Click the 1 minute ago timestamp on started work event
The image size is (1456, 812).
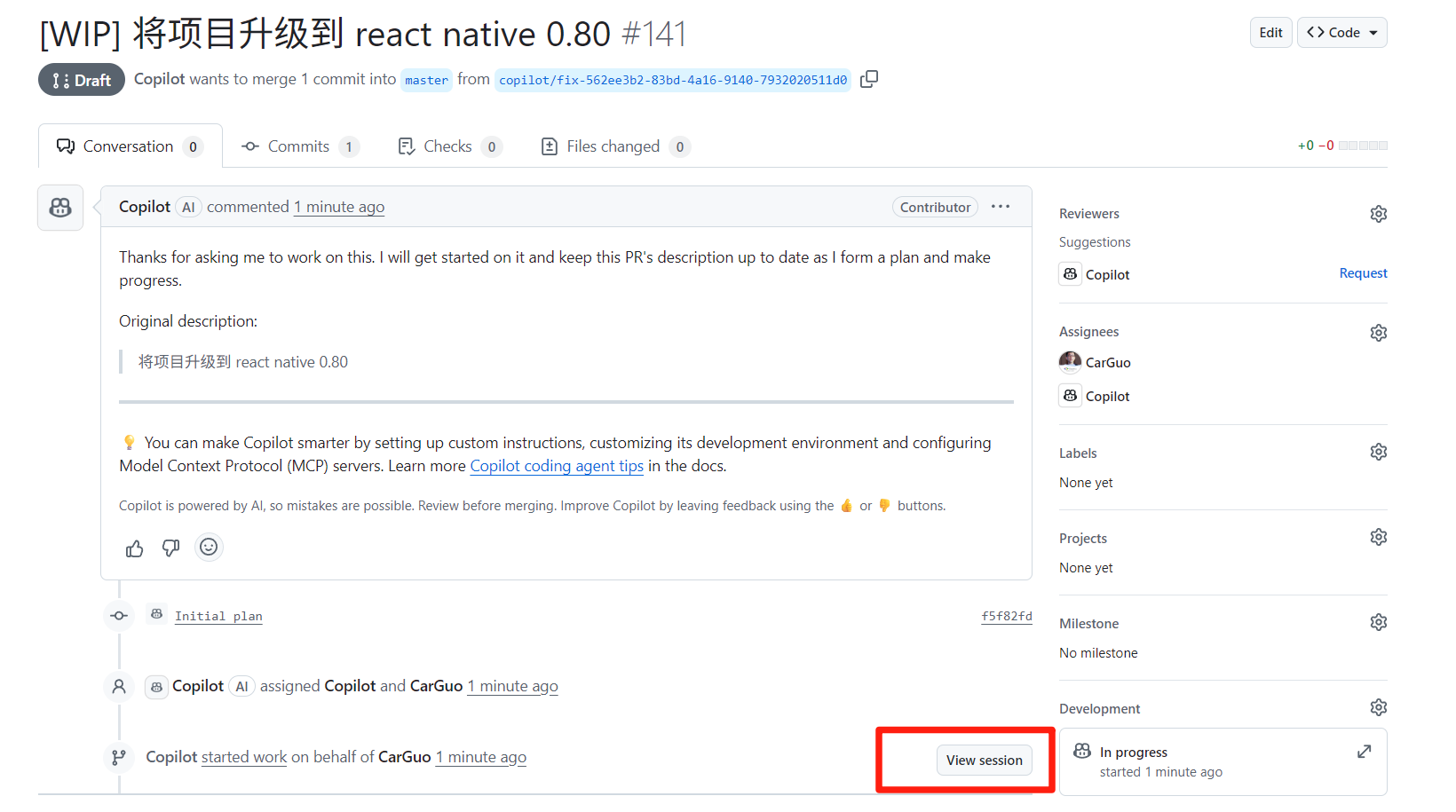(x=481, y=757)
